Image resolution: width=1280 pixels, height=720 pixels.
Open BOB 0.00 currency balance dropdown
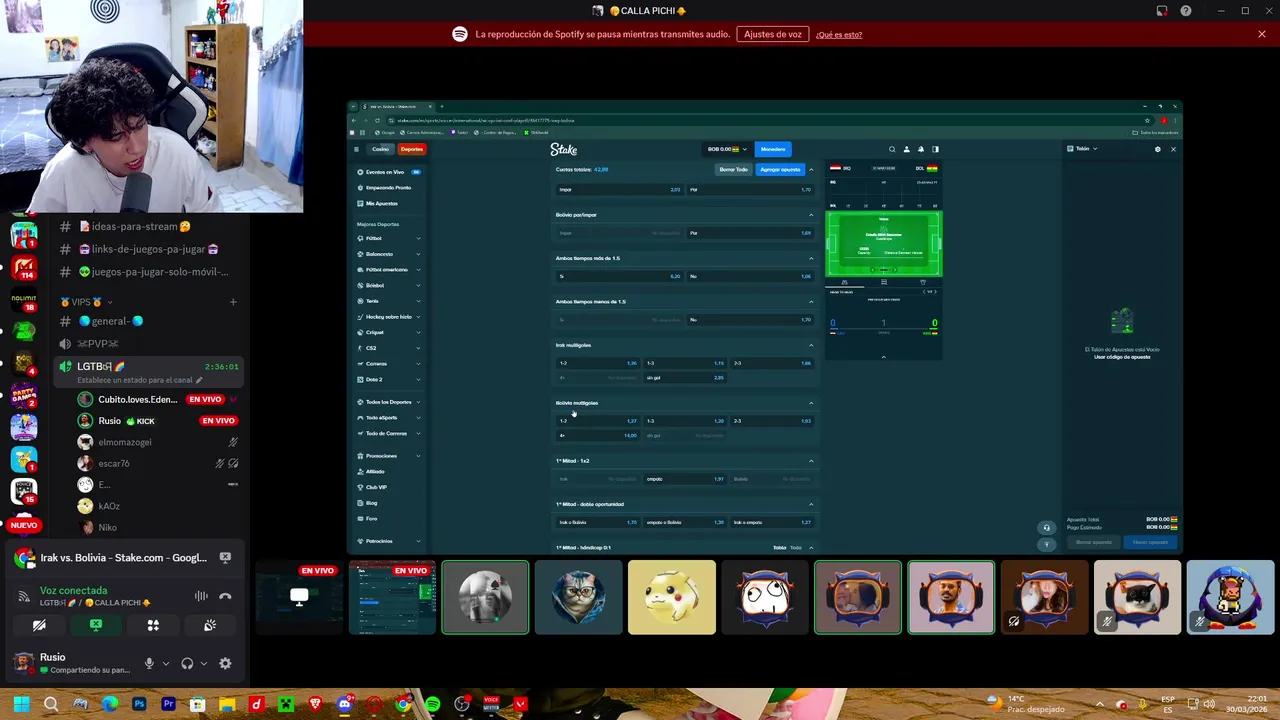[x=727, y=149]
